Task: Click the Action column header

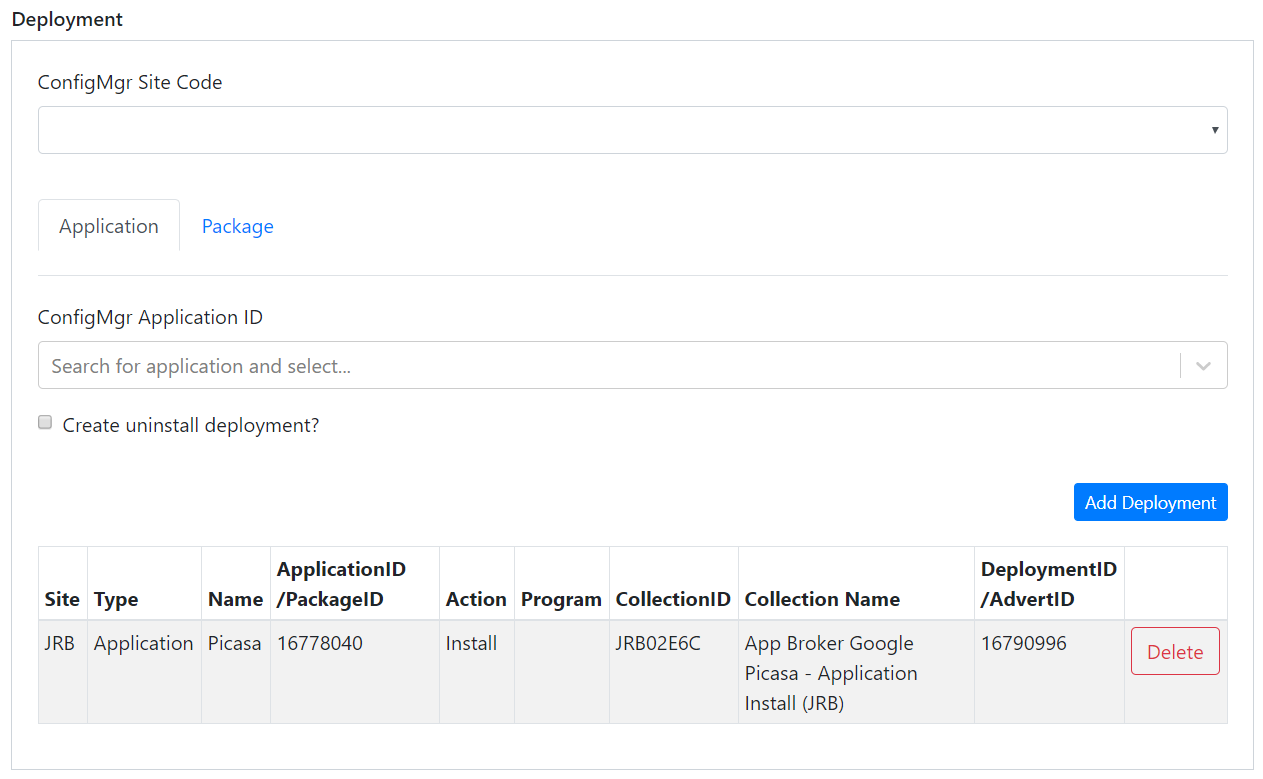Action: pos(476,599)
